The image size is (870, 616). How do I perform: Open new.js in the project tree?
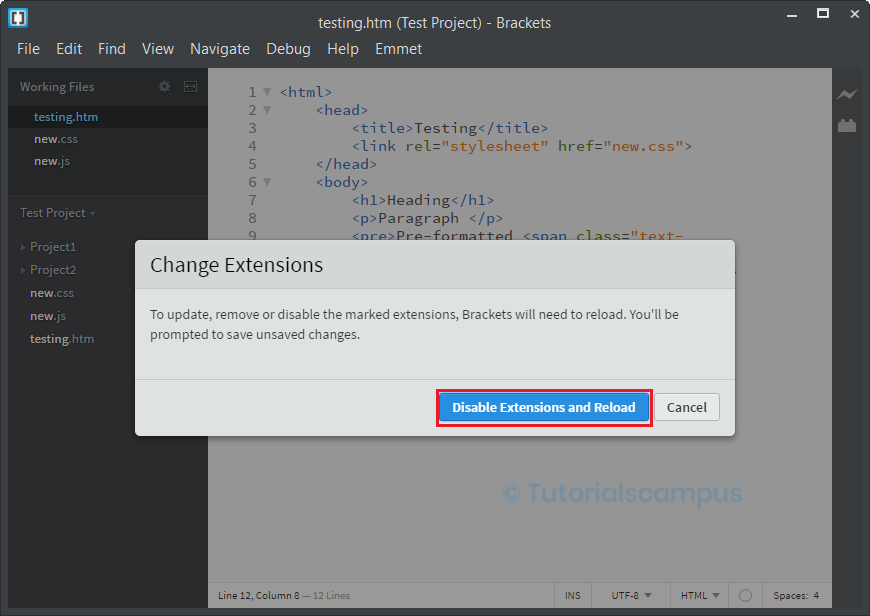[x=48, y=316]
